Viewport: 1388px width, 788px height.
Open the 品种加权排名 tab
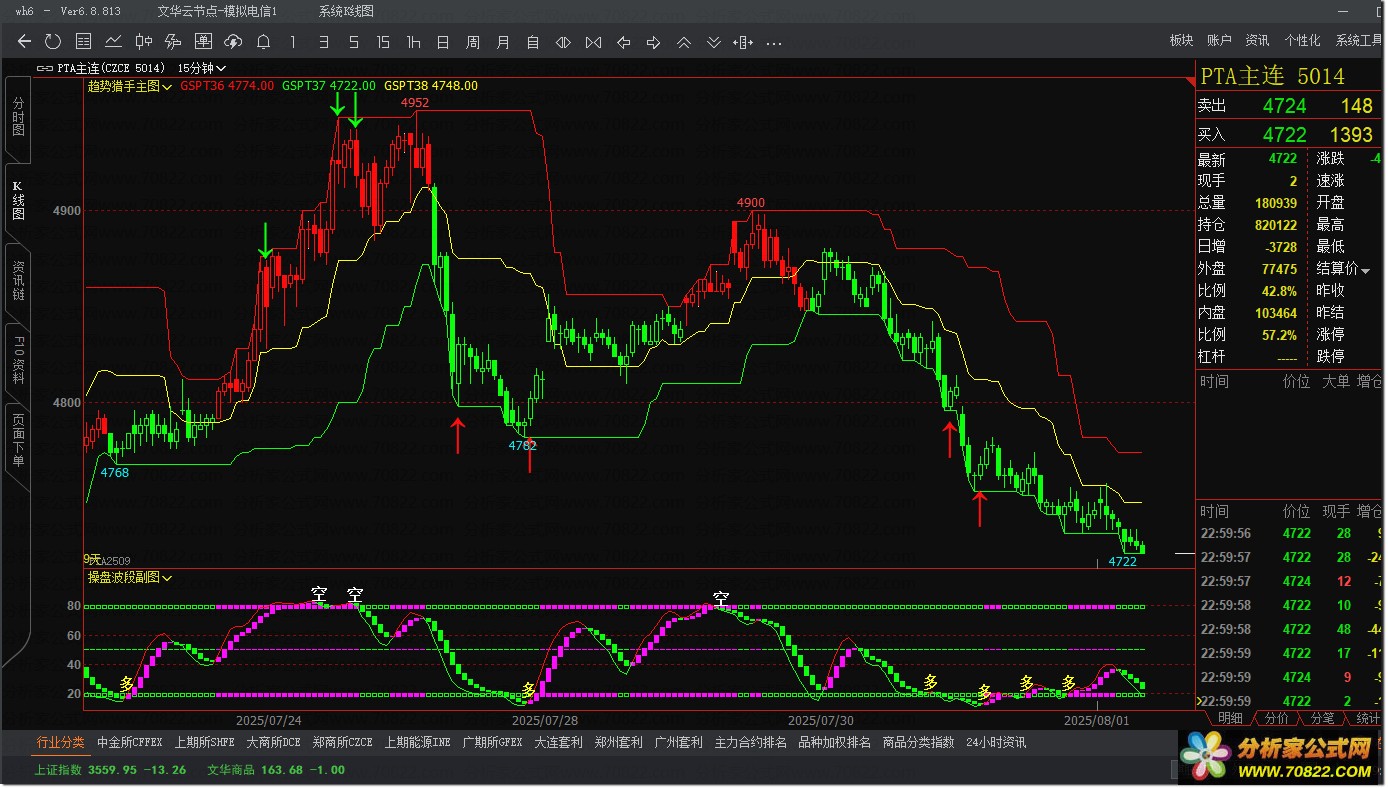tap(834, 743)
